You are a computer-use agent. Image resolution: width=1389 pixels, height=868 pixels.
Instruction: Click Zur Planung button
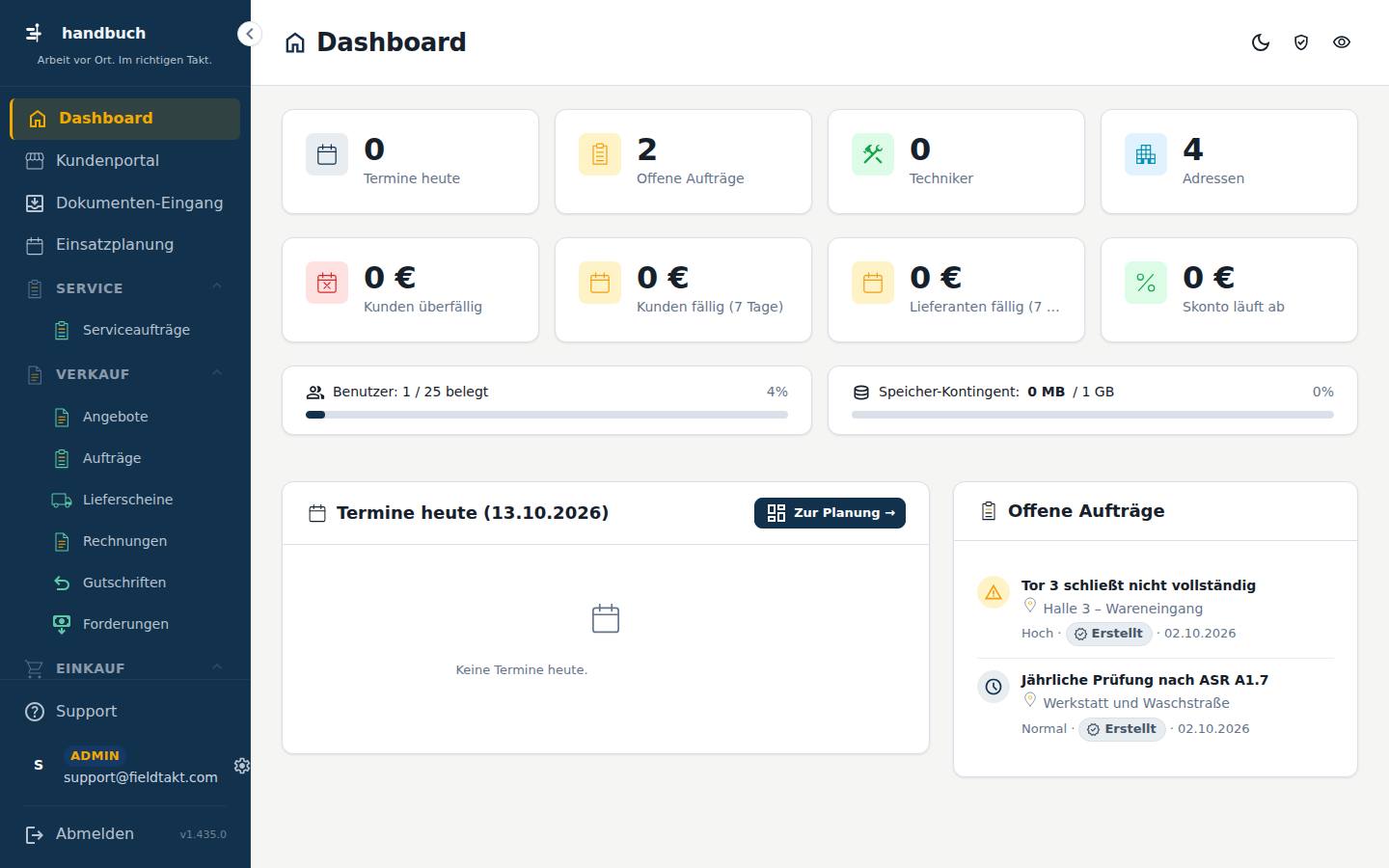tap(830, 513)
